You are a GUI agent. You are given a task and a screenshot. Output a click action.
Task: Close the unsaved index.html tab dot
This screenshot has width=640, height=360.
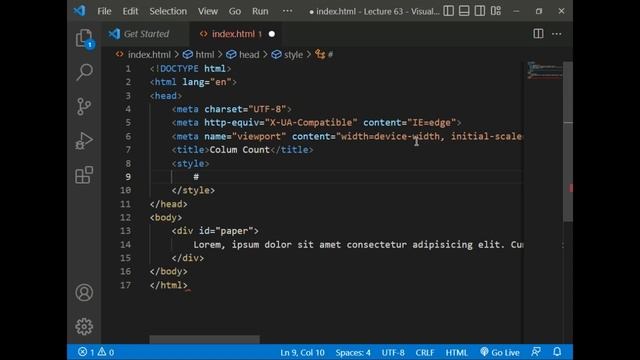click(x=272, y=34)
